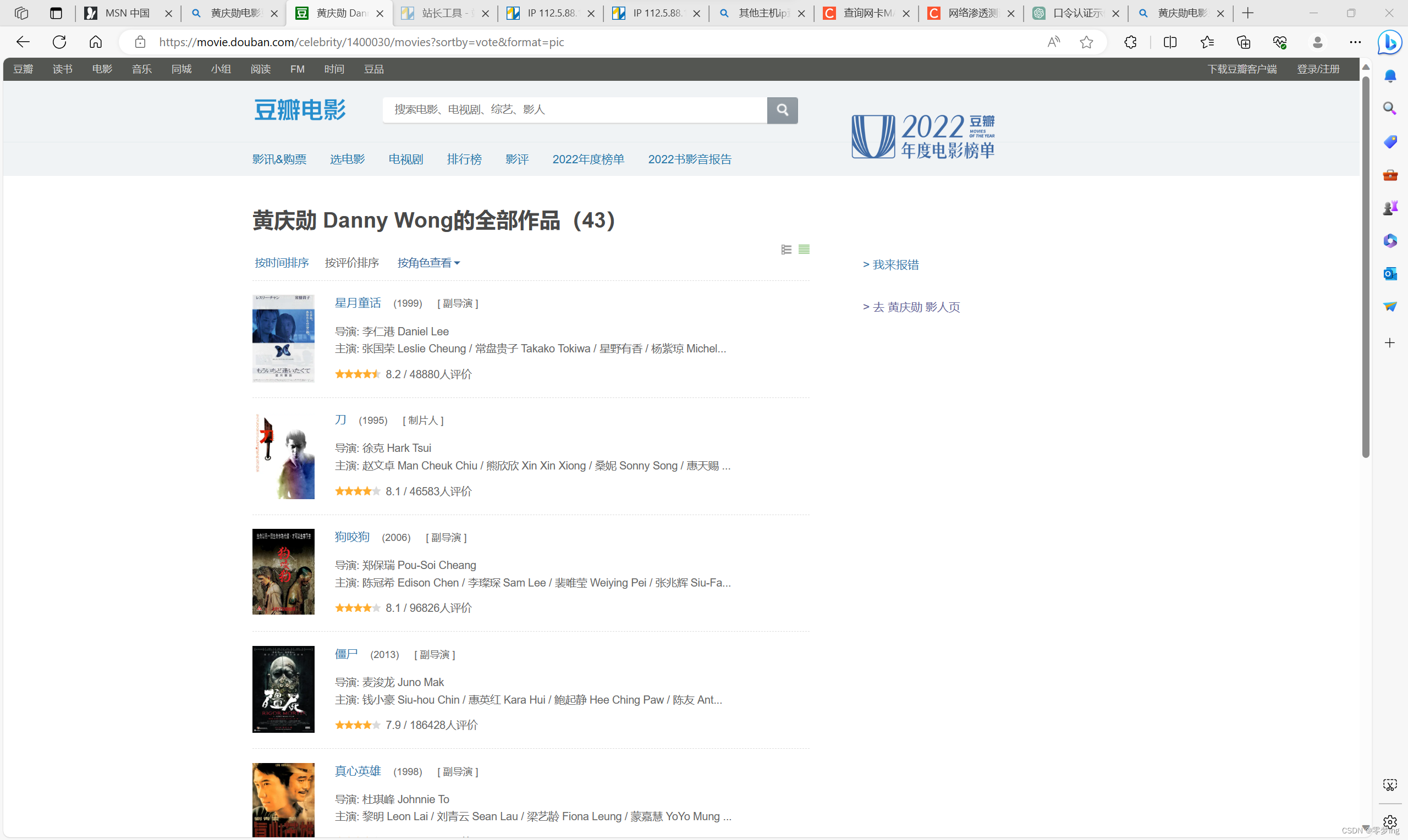Open Bing chat sidebar icon
This screenshot has height=840, width=1408.
(x=1389, y=42)
